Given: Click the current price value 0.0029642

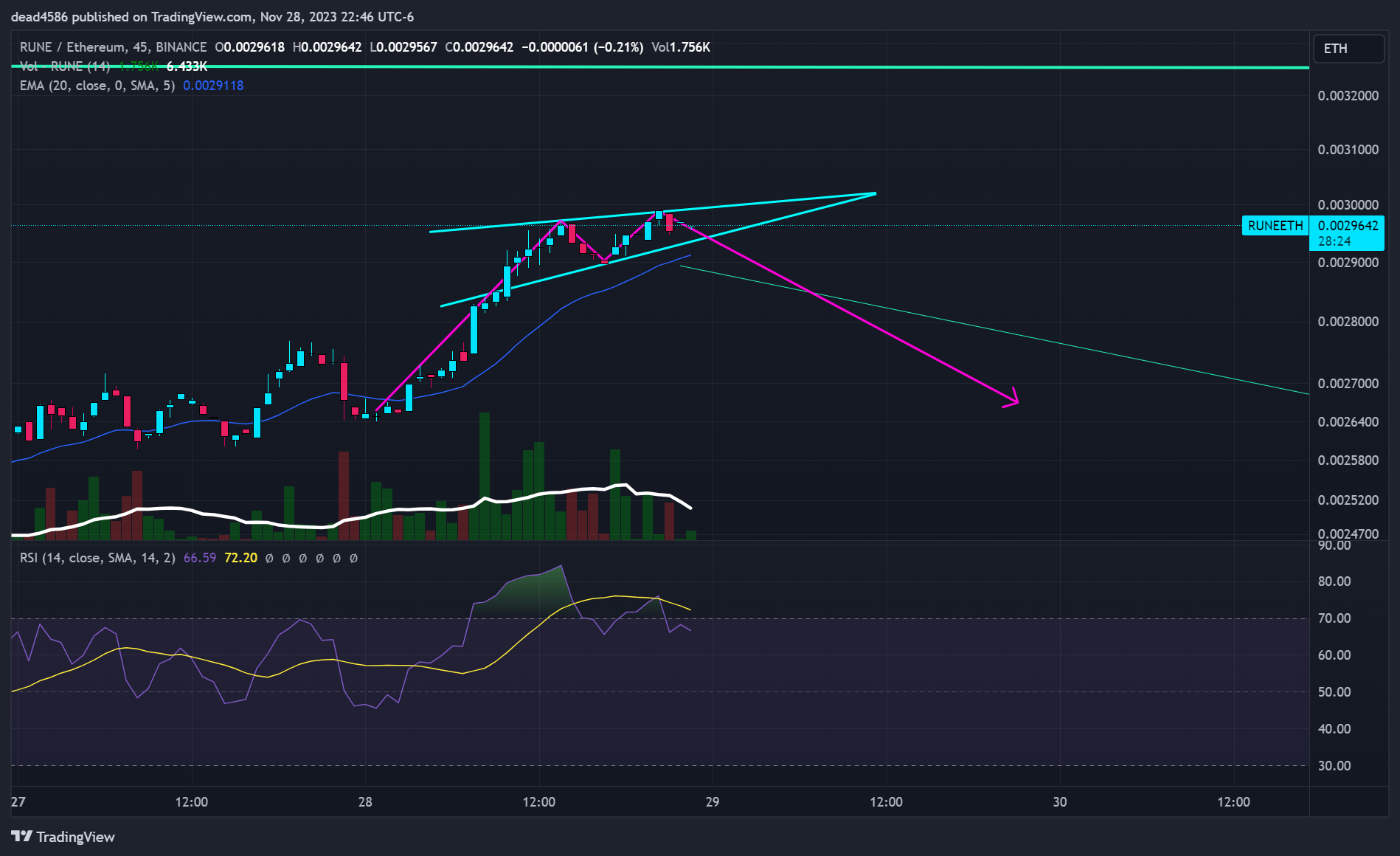Looking at the screenshot, I should click(x=1348, y=226).
